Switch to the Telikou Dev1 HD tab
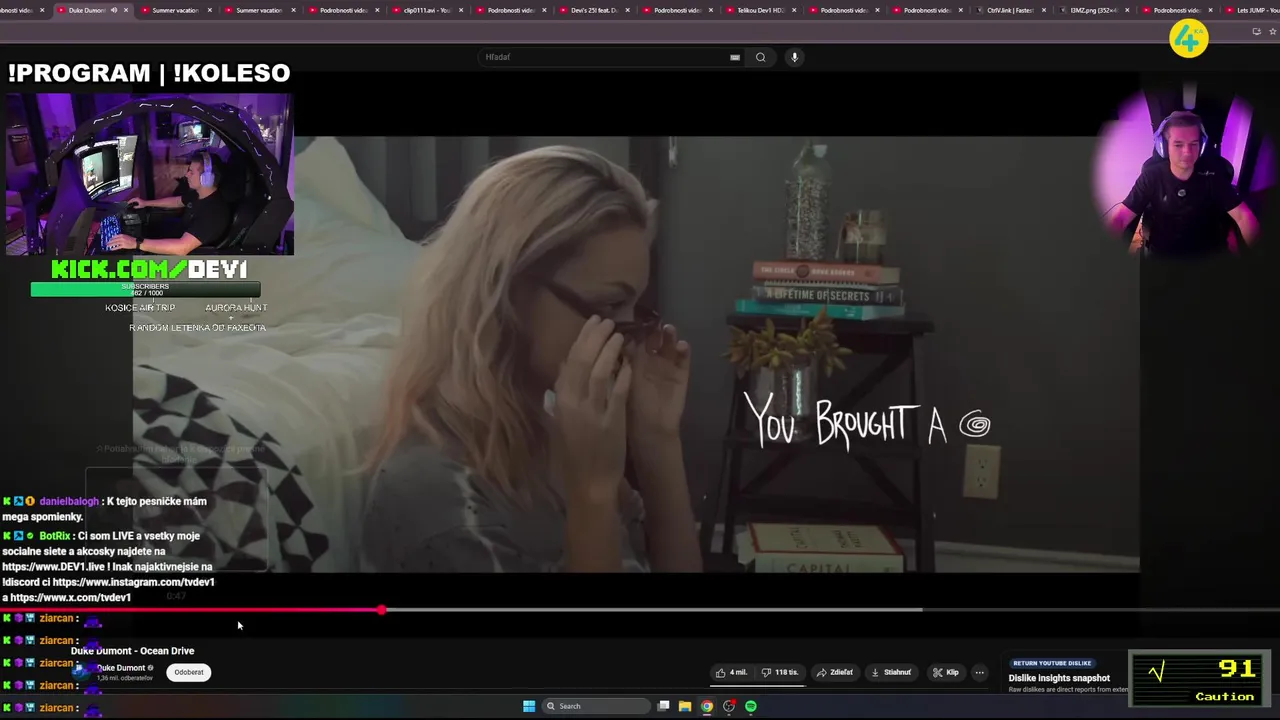 coord(760,10)
